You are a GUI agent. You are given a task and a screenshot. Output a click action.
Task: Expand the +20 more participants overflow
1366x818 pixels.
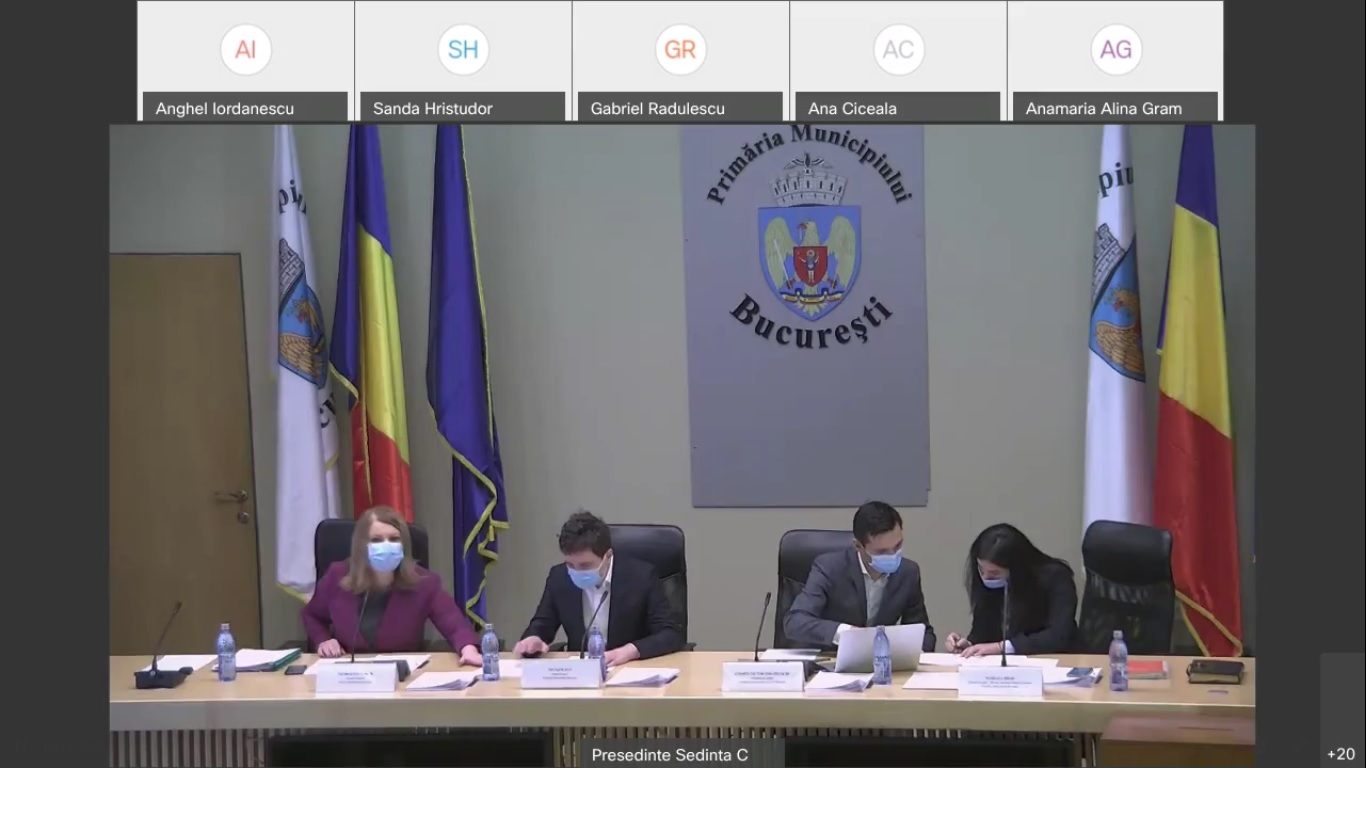coord(1340,754)
